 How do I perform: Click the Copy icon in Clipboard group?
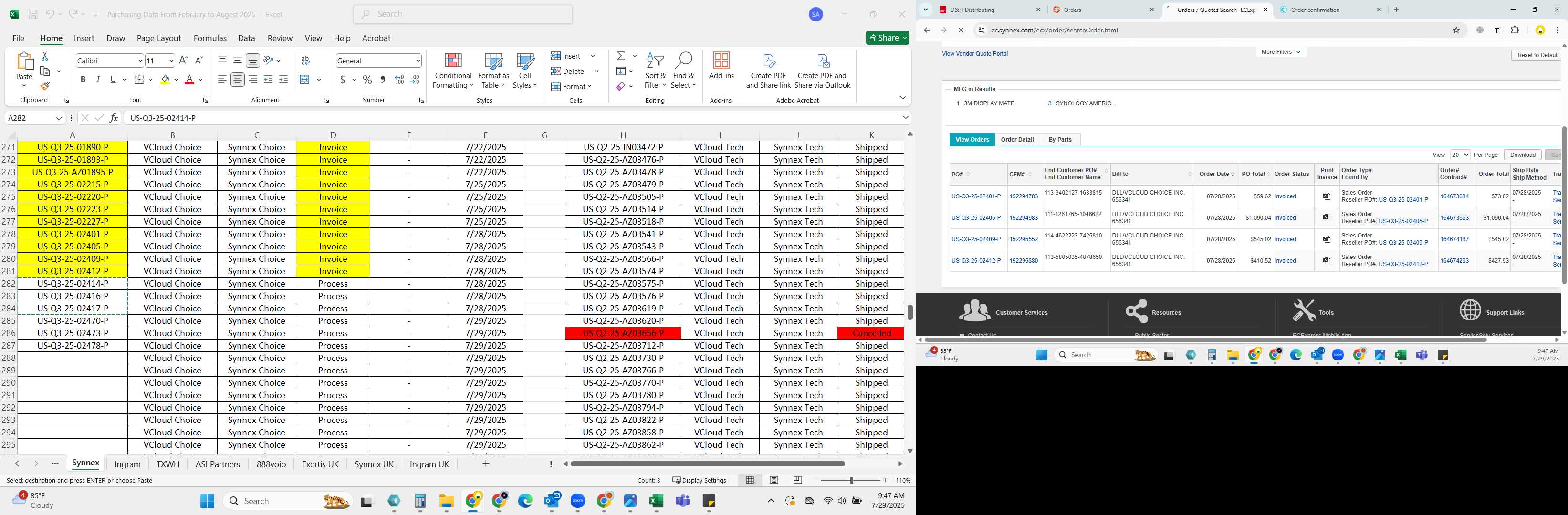coord(45,71)
